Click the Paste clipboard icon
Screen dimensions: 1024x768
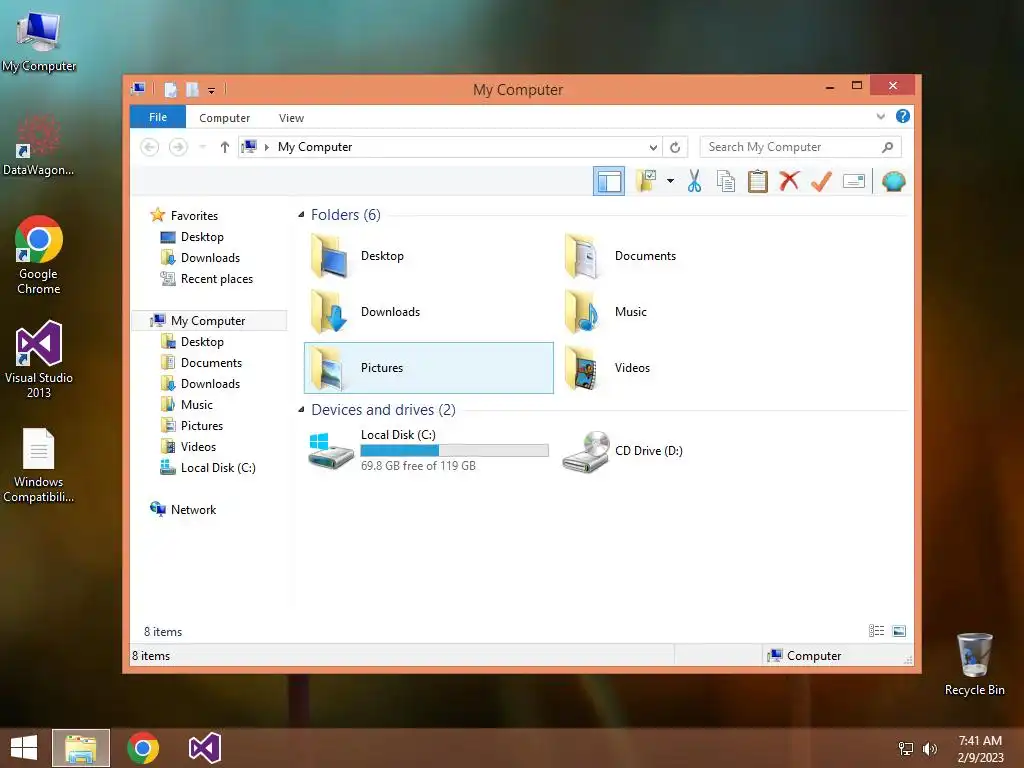(x=758, y=181)
